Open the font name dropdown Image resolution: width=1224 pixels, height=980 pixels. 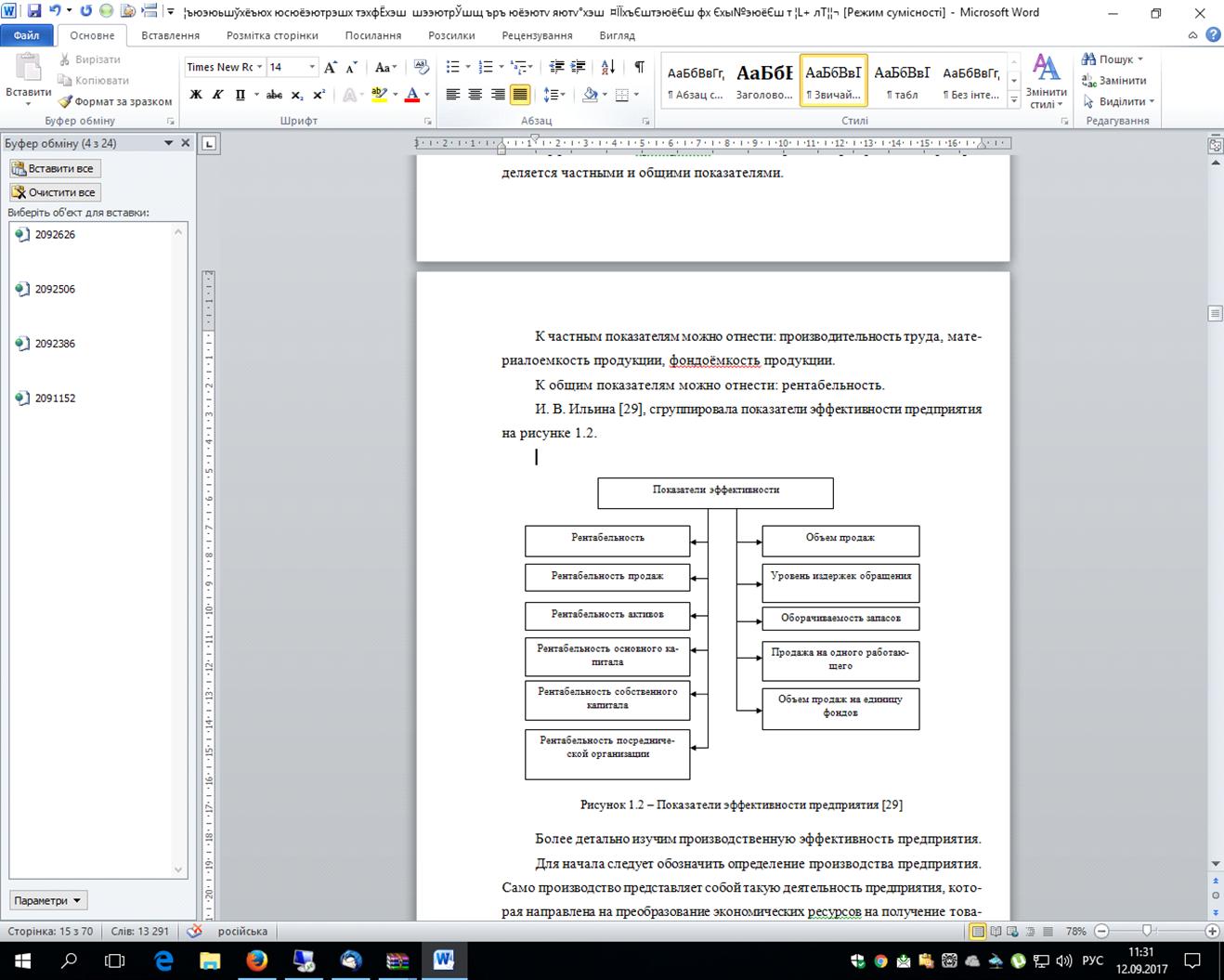pos(259,67)
